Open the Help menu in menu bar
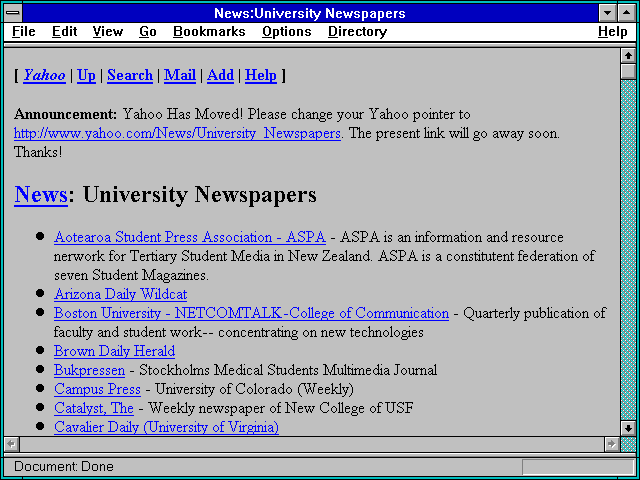 coord(612,32)
